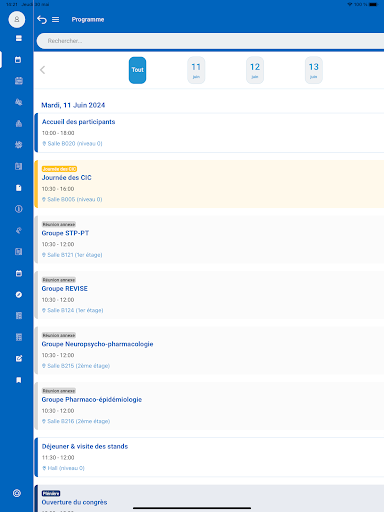Tap the back arrow in header

(42, 20)
